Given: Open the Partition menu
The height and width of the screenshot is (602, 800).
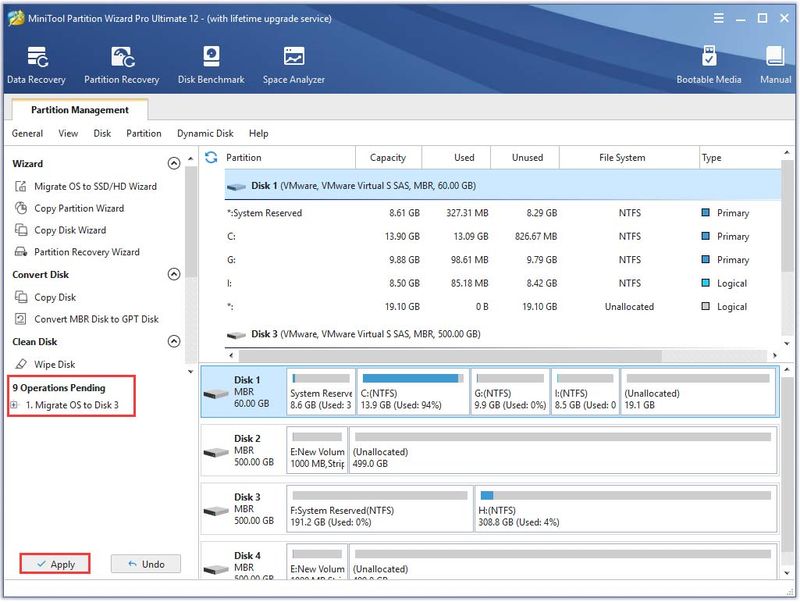Looking at the screenshot, I should [143, 133].
